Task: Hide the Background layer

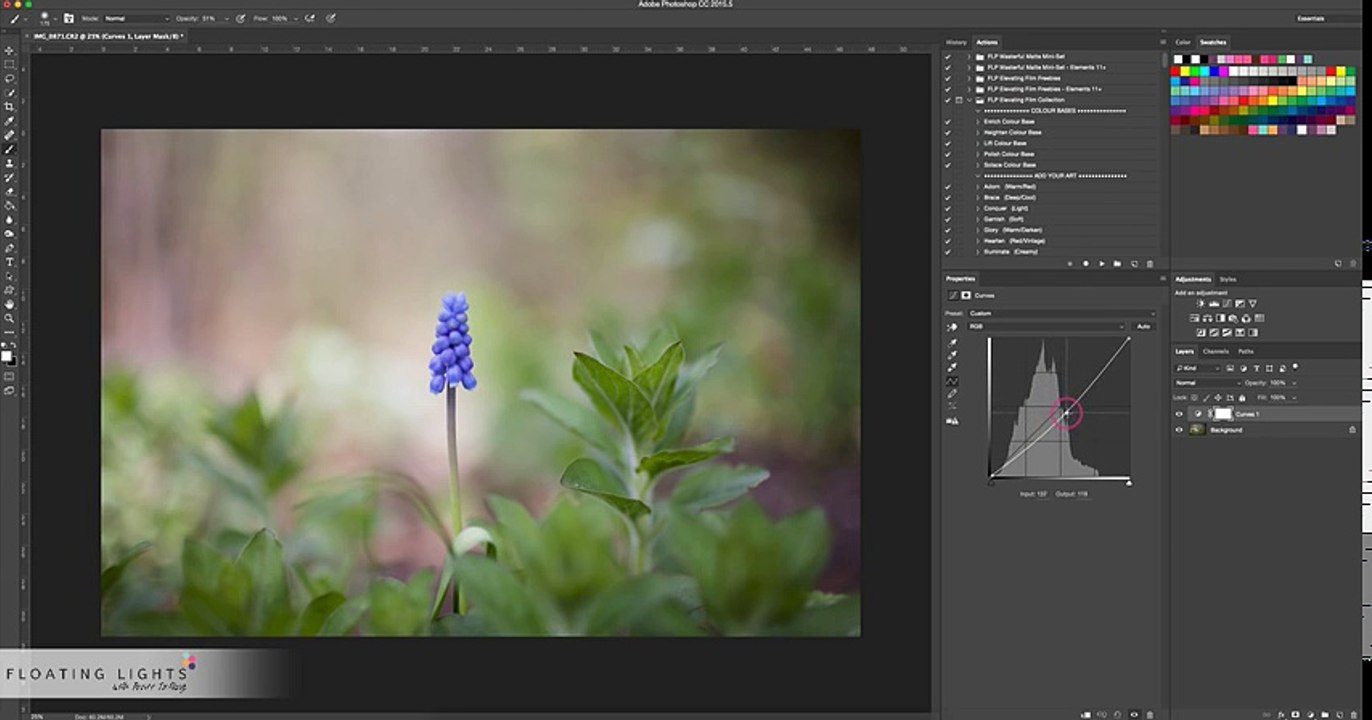Action: [x=1179, y=430]
